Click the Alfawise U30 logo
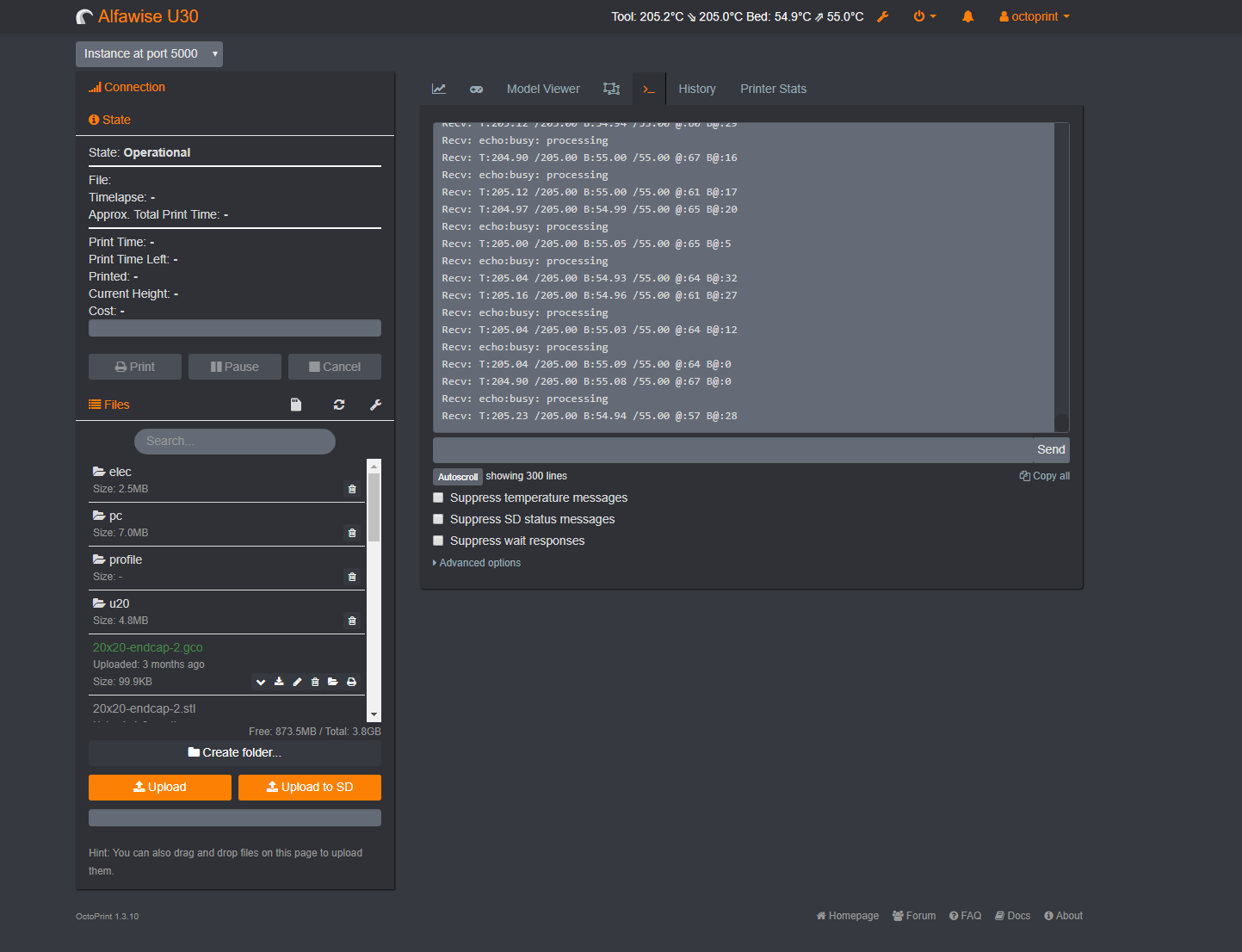Viewport: 1242px width, 952px height. coord(138,16)
